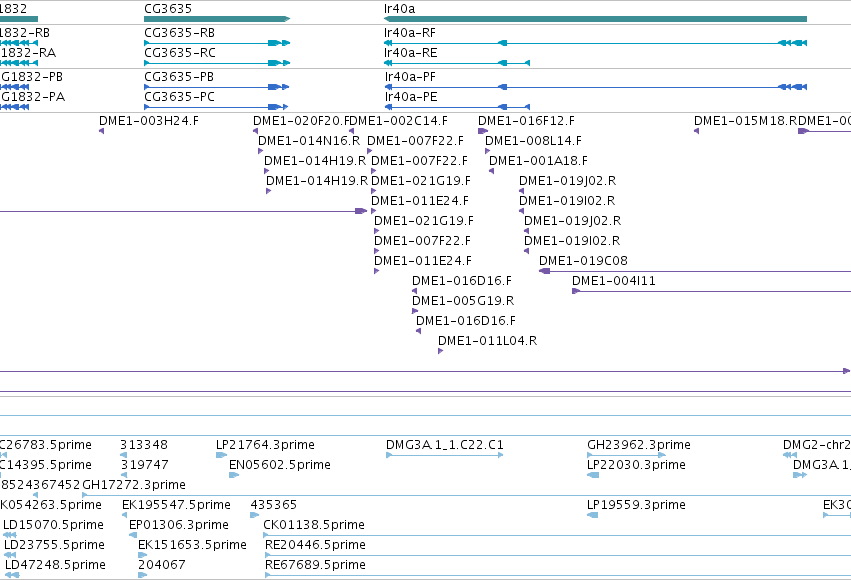Select the GH17272.3prime EST label
The height and width of the screenshot is (580, 851).
134,485
